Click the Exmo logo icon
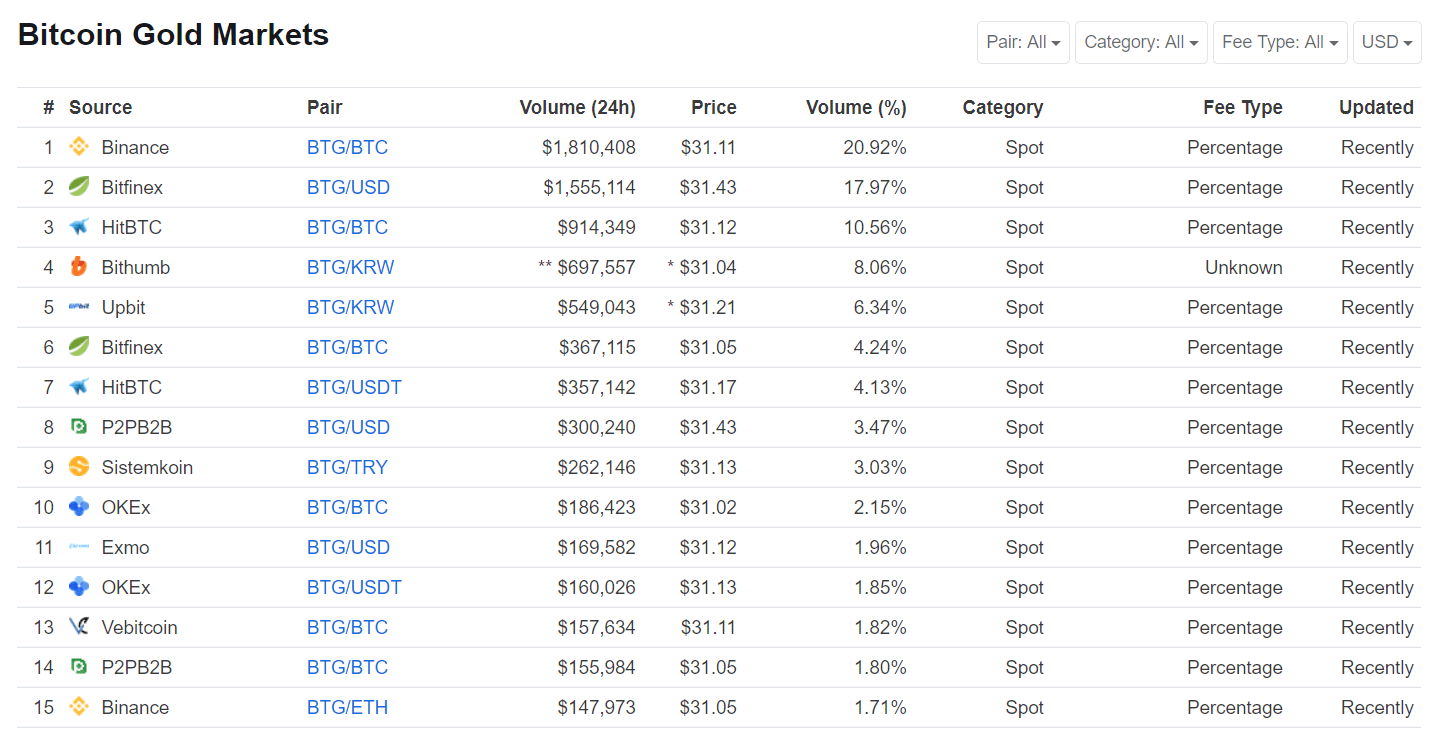This screenshot has height=735, width=1441. point(79,547)
